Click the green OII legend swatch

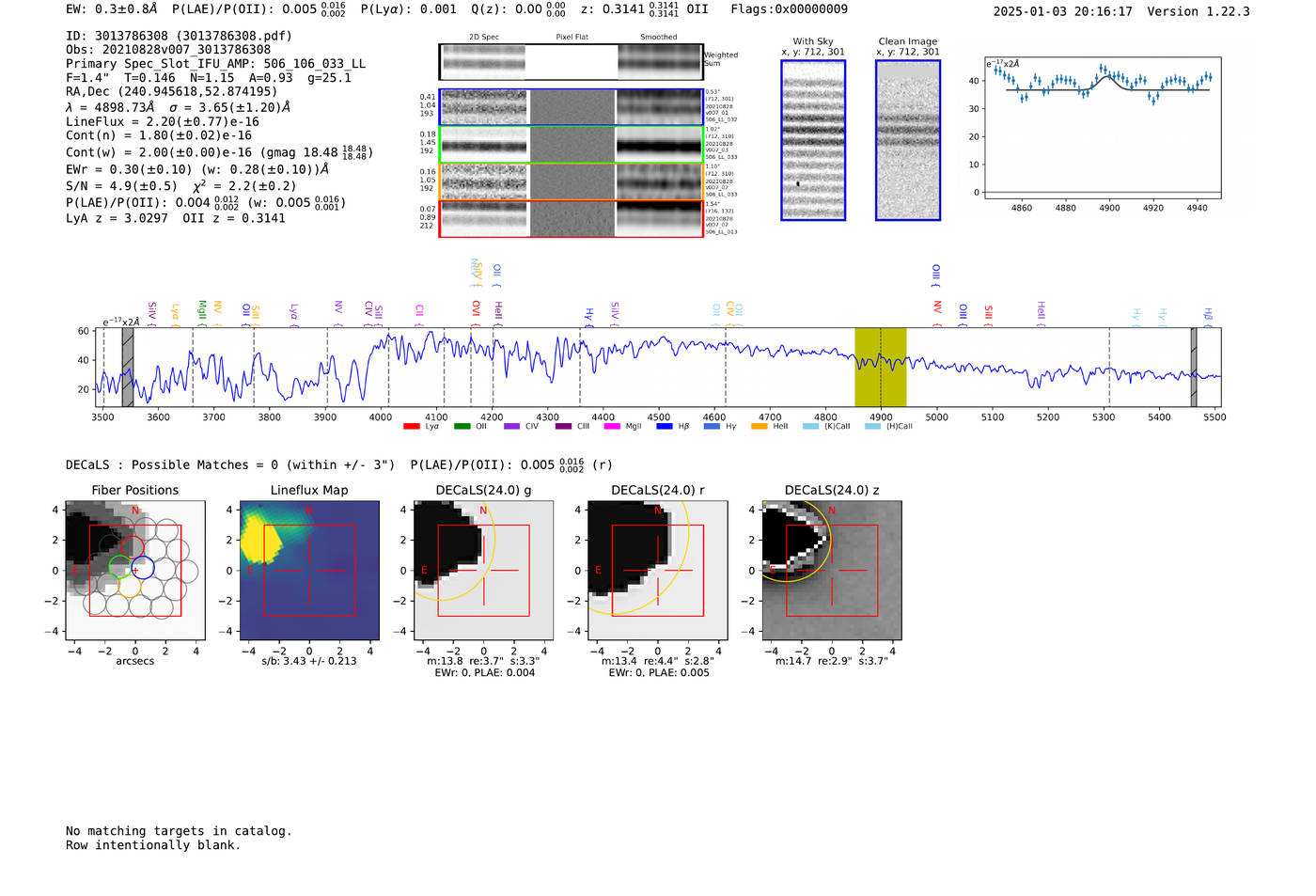[x=462, y=426]
